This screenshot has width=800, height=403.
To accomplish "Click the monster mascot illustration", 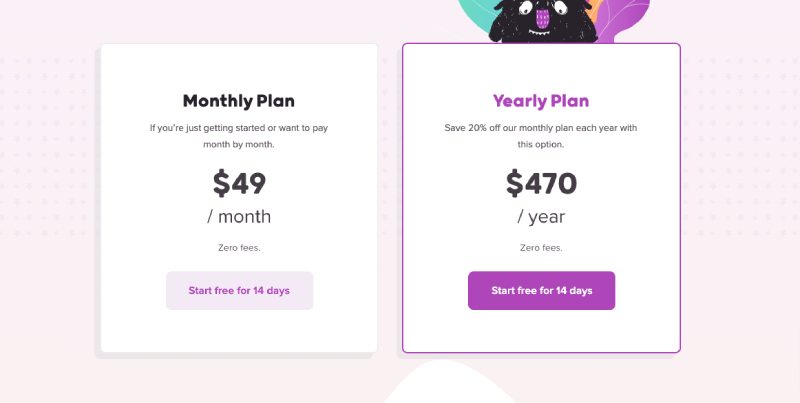I will (543, 21).
